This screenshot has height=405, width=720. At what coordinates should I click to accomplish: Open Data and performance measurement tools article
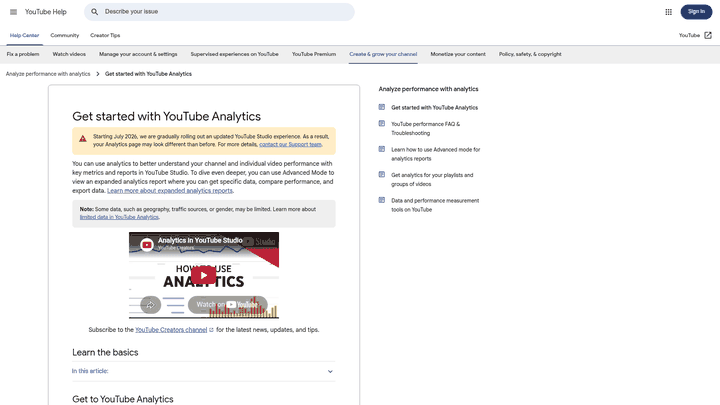click(435, 205)
